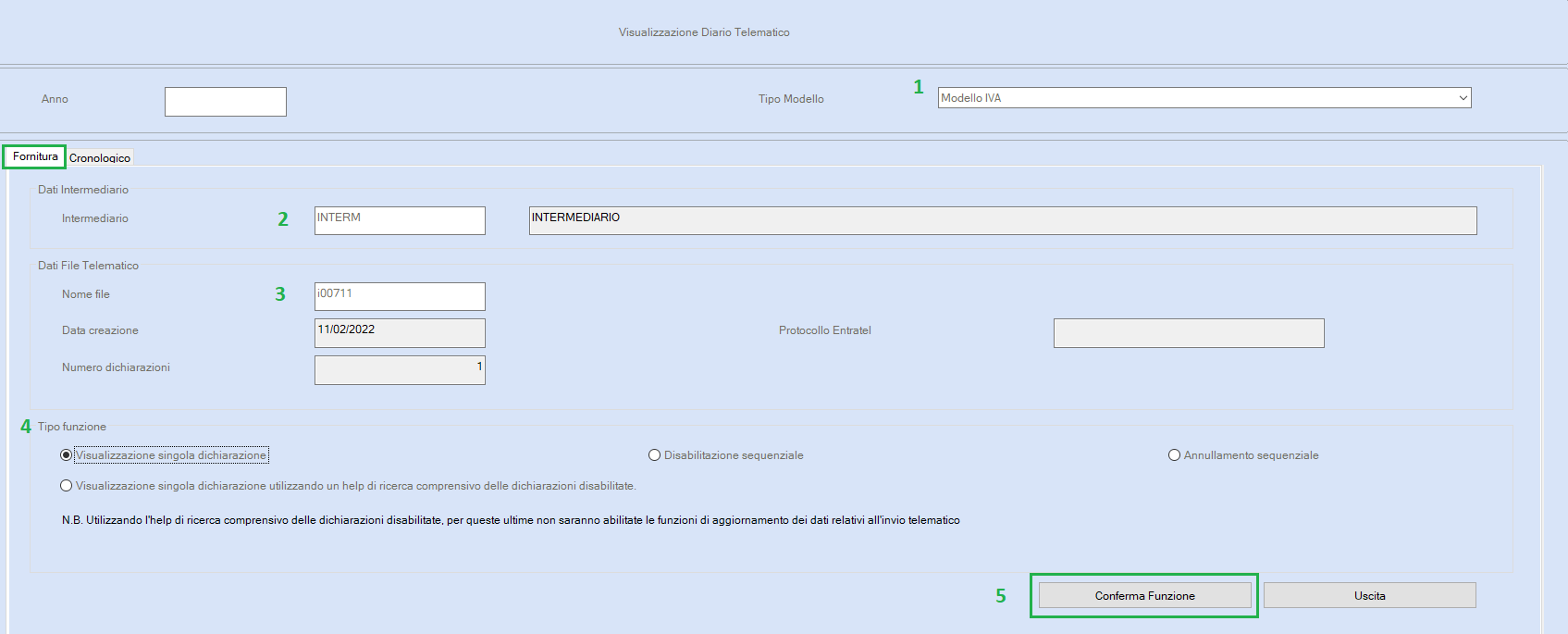Click the Nome file field i00711
Viewport: 1568px width, 634px height.
click(400, 296)
